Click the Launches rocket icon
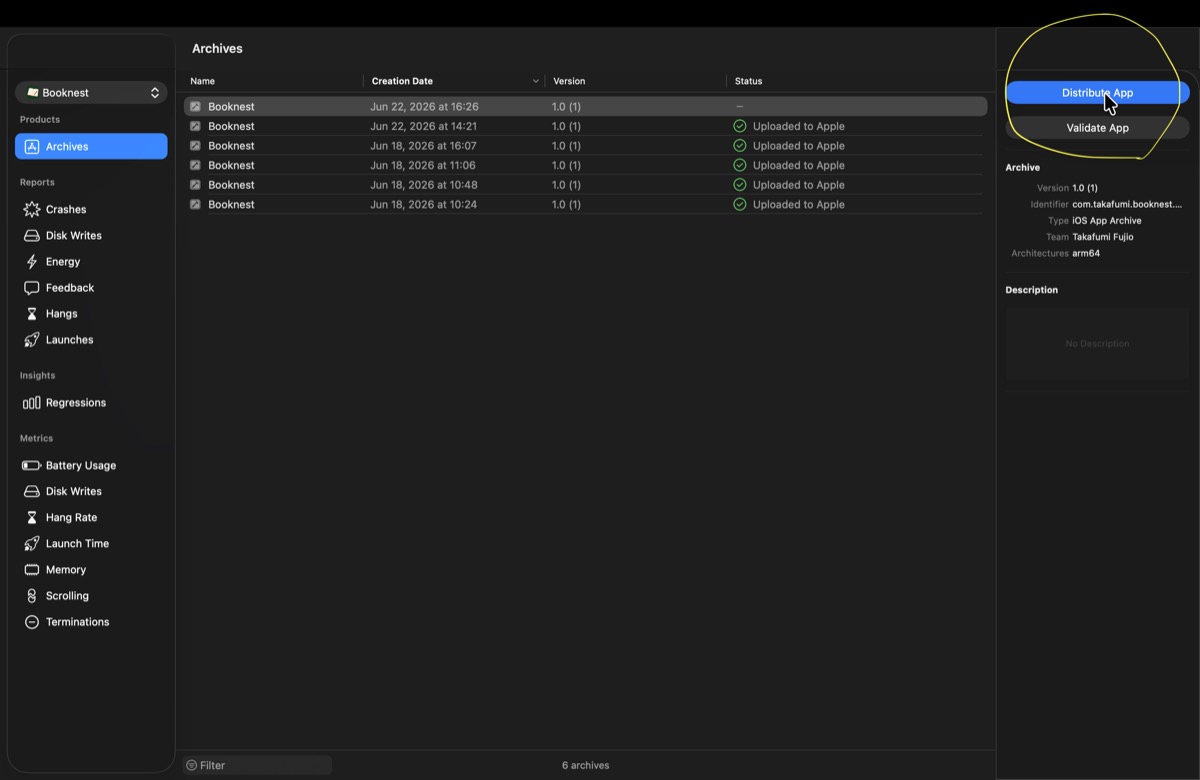Viewport: 1200px width, 780px height. pyautogui.click(x=31, y=340)
